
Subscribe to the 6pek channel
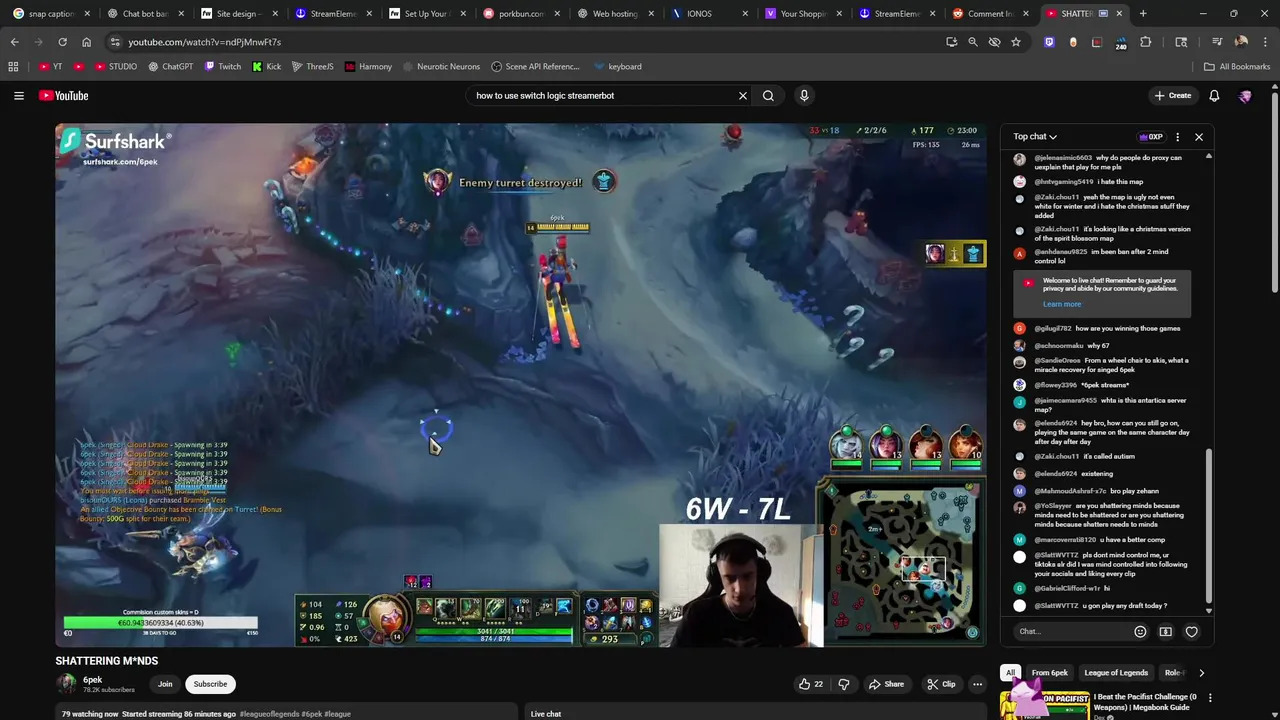pos(210,684)
